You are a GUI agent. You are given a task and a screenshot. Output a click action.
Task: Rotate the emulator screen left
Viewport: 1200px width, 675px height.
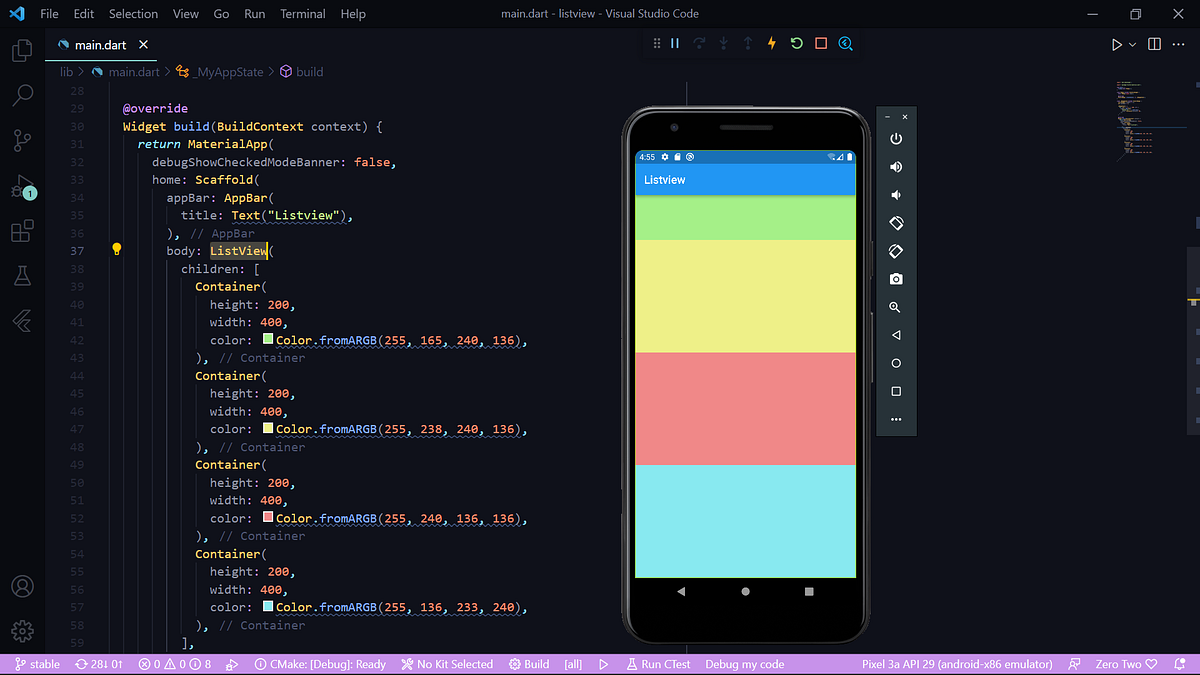[x=895, y=223]
